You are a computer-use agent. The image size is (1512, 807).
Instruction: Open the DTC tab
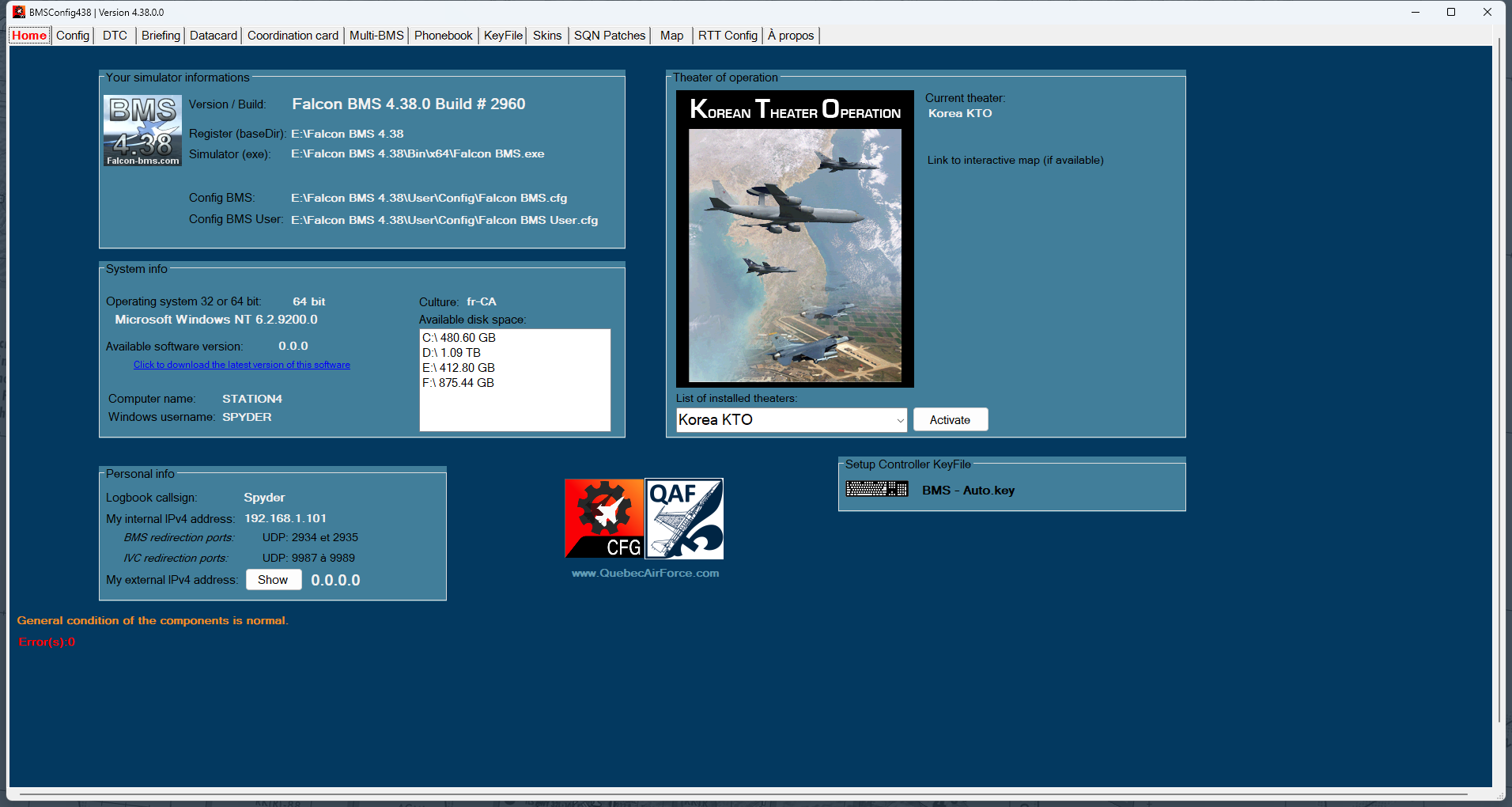click(x=115, y=36)
